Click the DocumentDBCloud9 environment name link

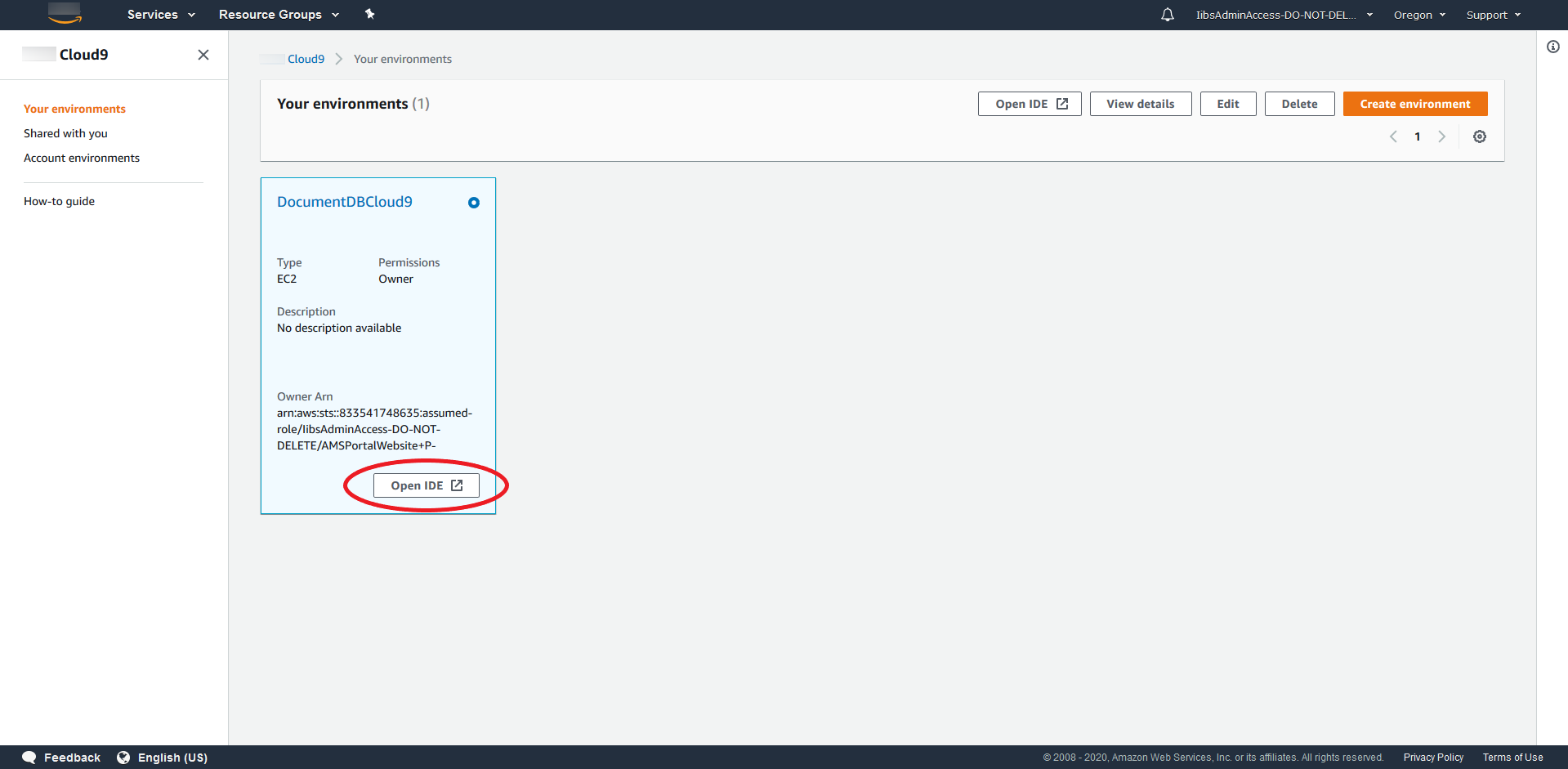[x=344, y=202]
